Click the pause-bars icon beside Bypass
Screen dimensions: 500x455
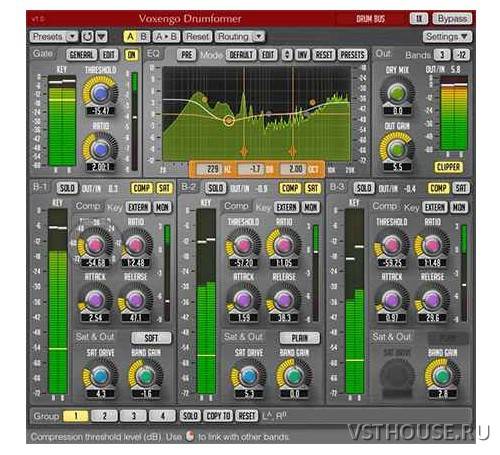coord(419,18)
